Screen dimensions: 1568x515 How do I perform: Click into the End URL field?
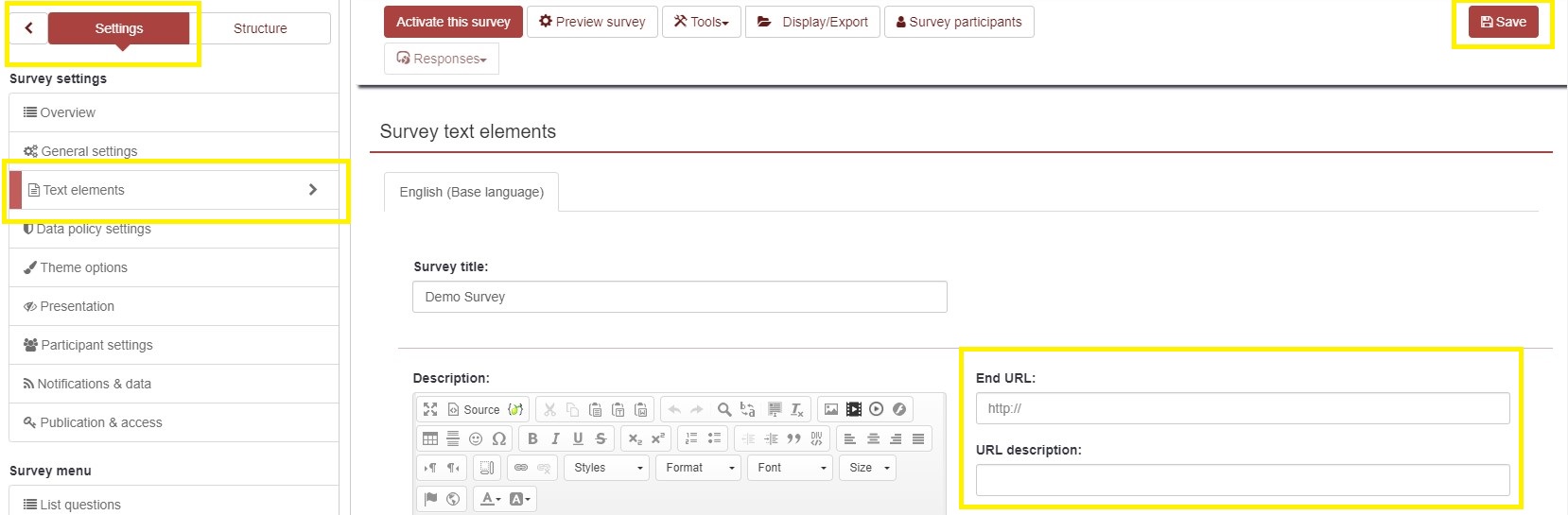[x=1242, y=408]
